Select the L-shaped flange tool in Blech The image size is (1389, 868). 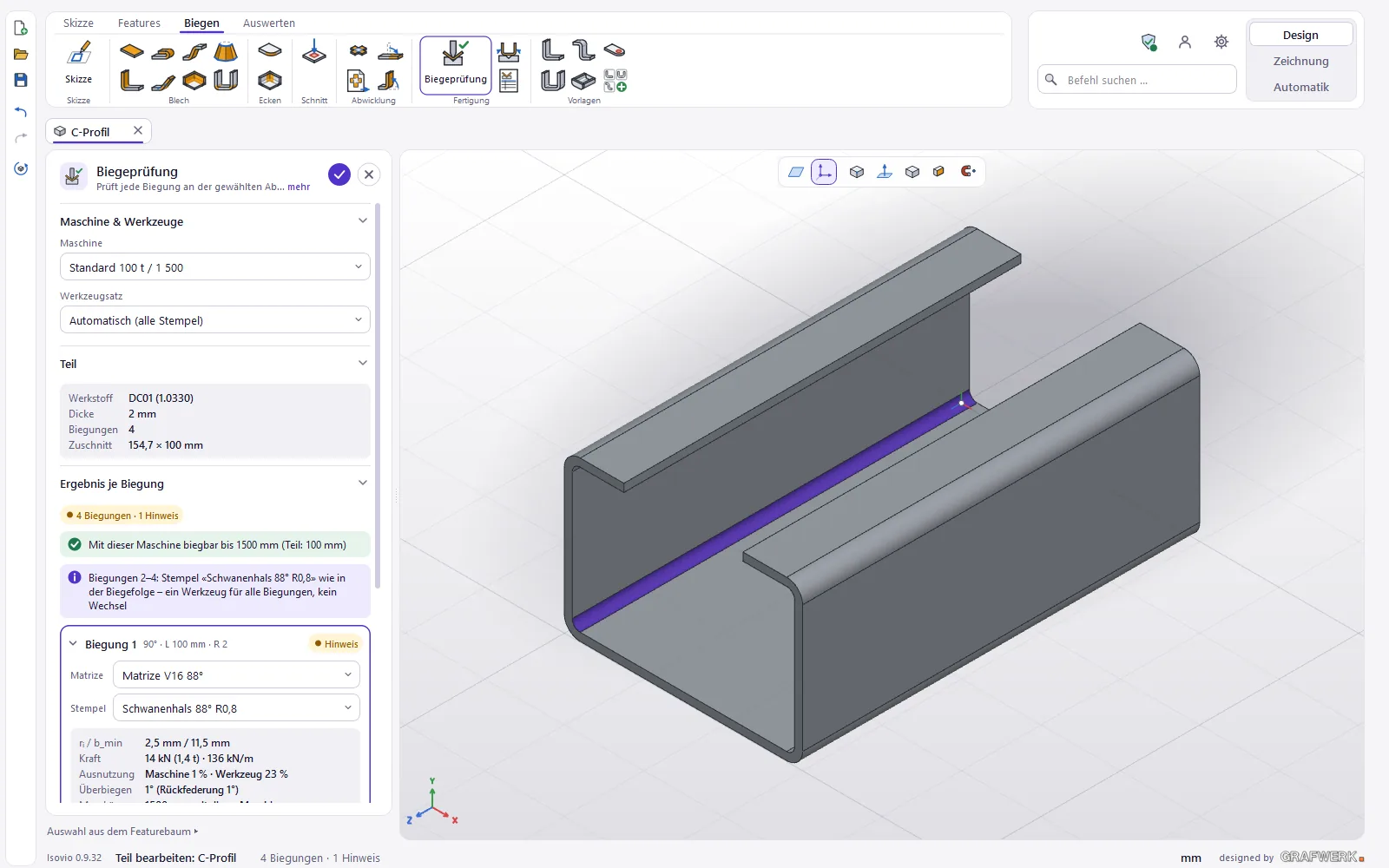coord(132,81)
